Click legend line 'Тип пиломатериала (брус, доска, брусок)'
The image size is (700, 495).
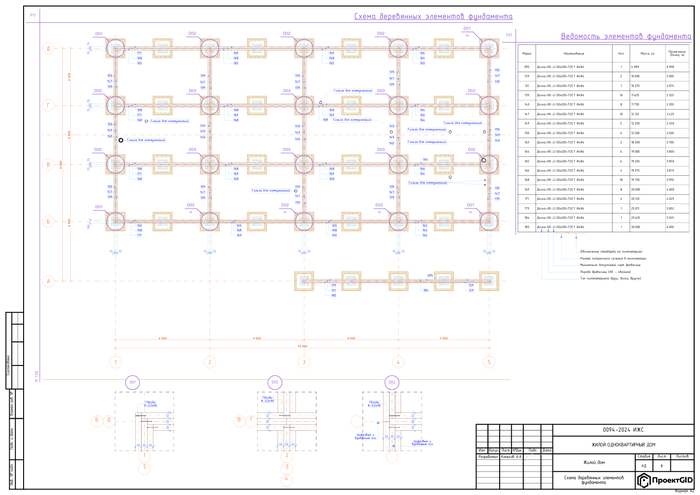click(610, 278)
